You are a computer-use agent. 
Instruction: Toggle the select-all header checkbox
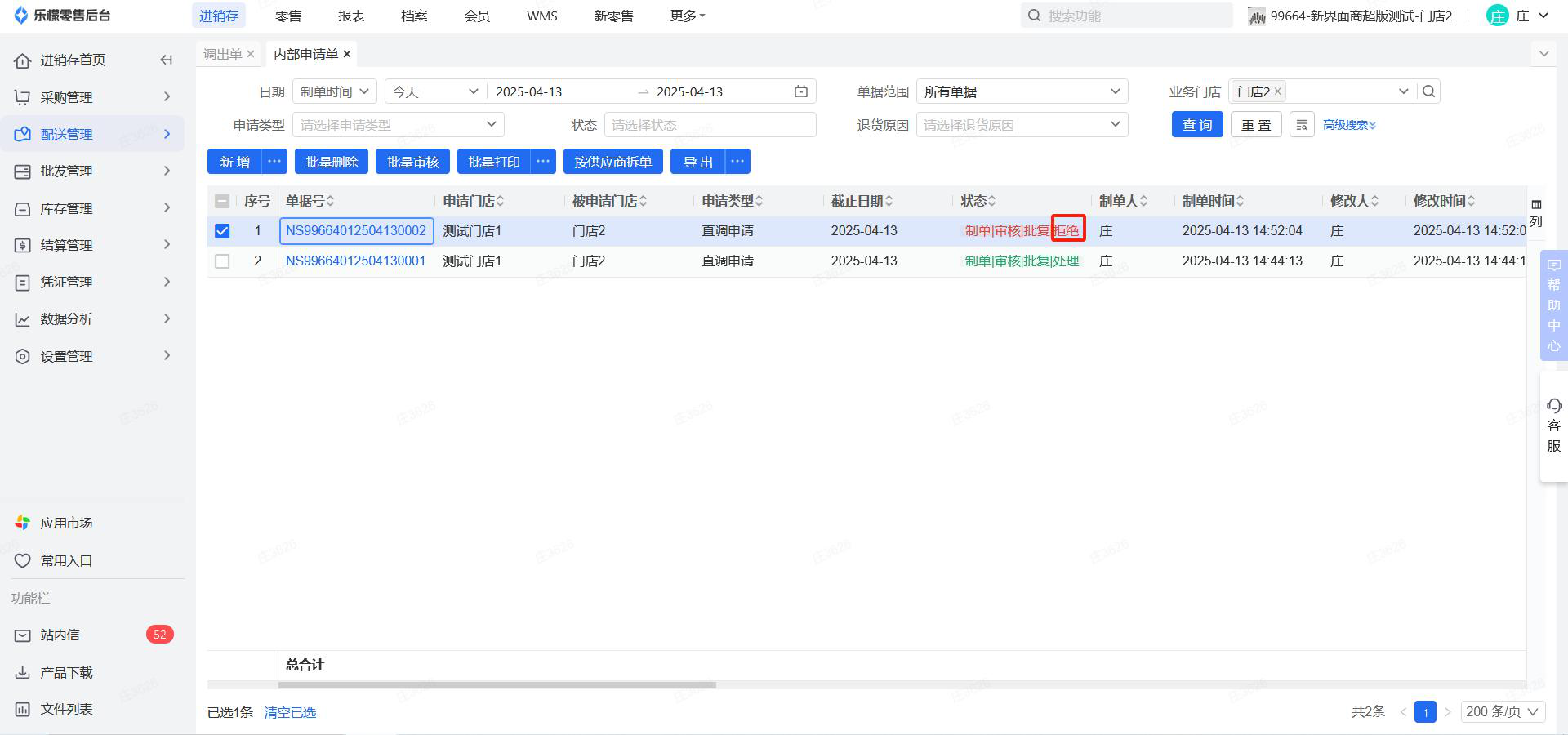click(x=222, y=201)
